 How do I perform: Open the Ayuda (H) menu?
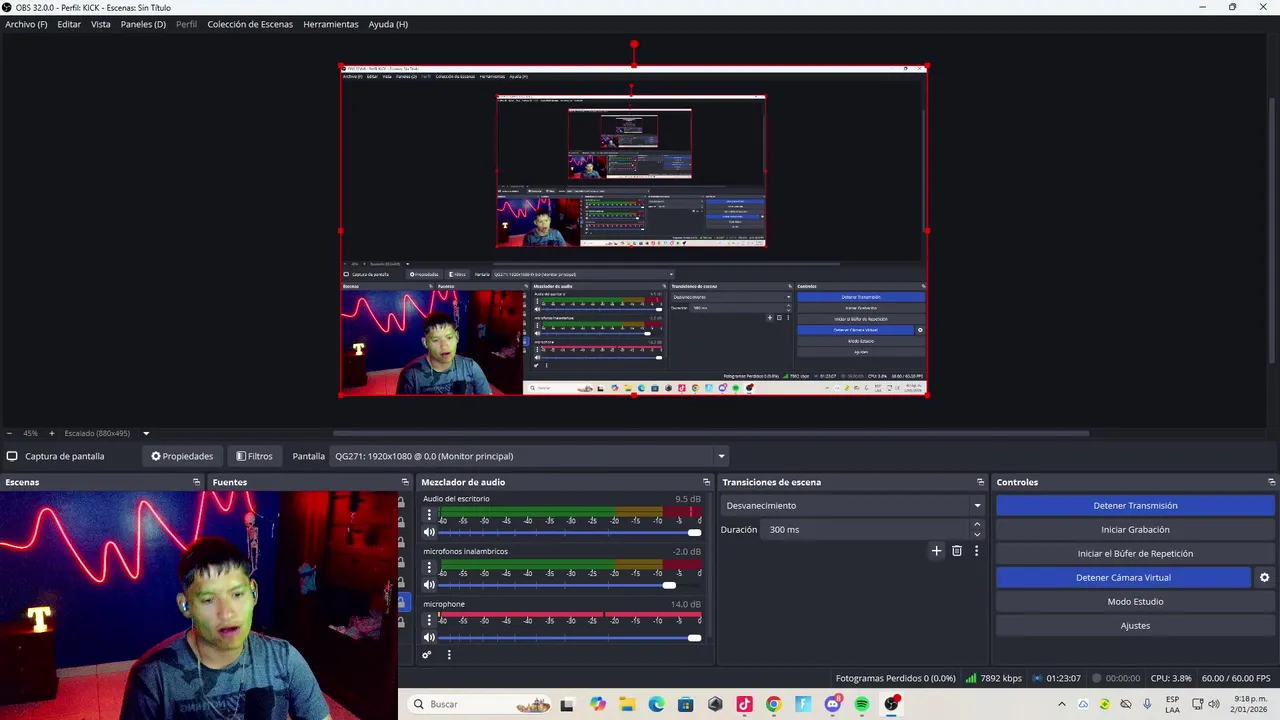[x=388, y=24]
